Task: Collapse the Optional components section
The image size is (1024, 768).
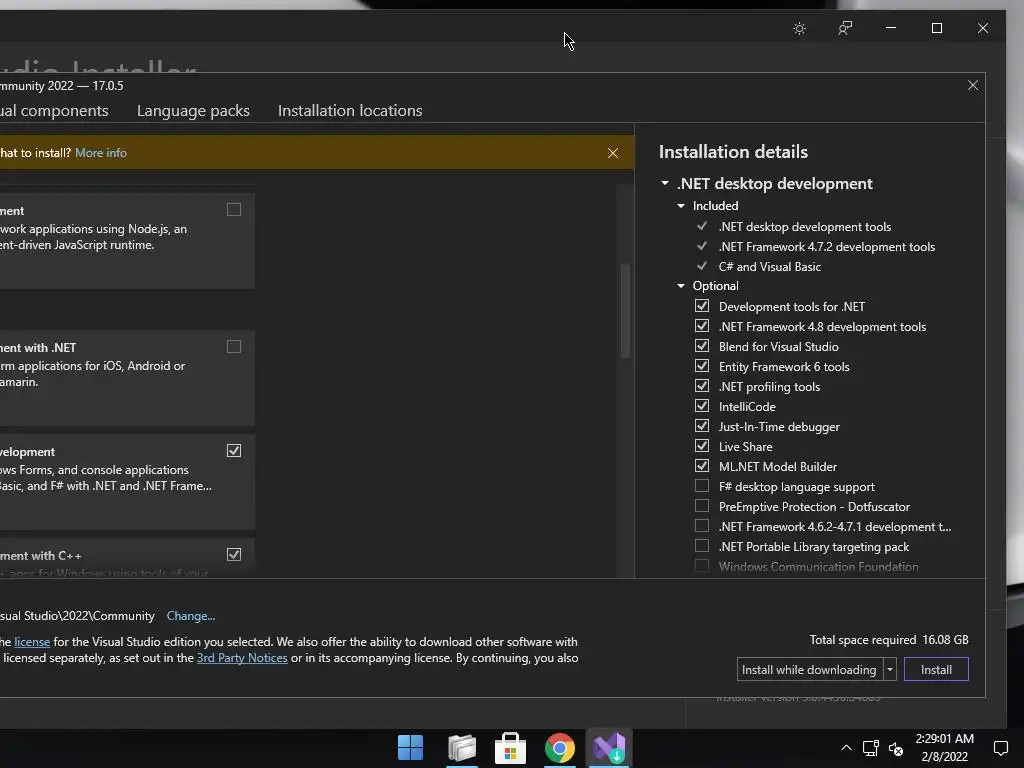Action: click(x=681, y=286)
